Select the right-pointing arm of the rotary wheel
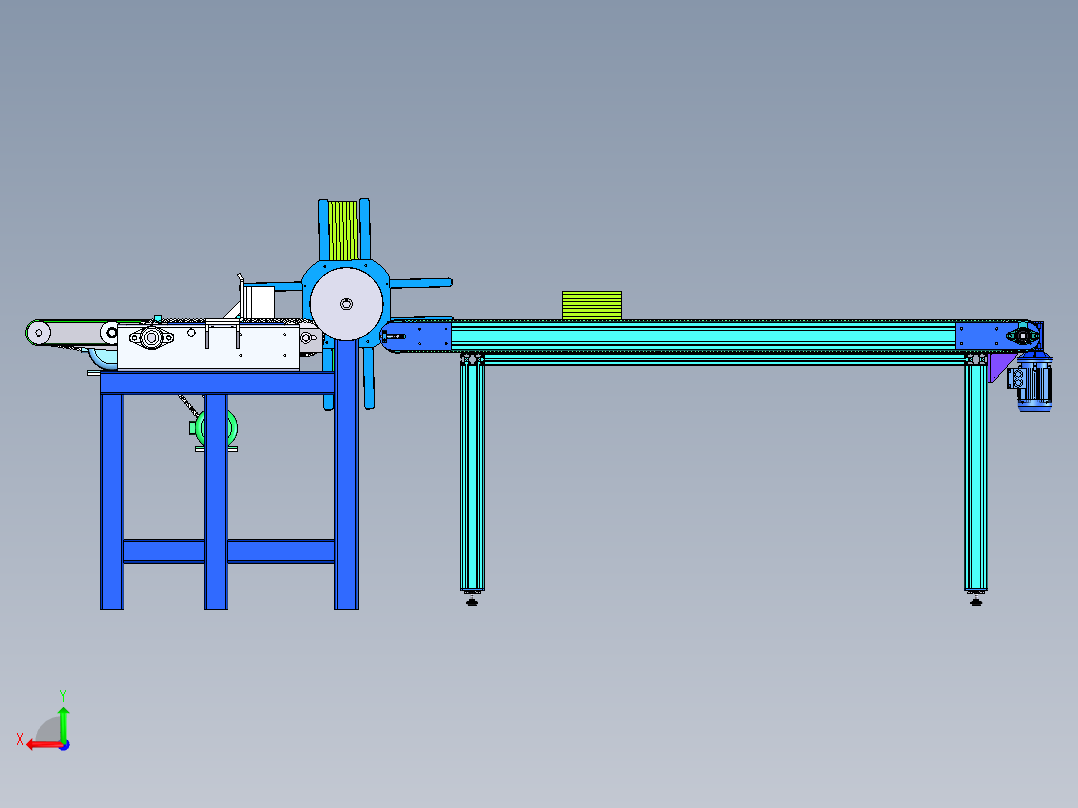 [421, 283]
